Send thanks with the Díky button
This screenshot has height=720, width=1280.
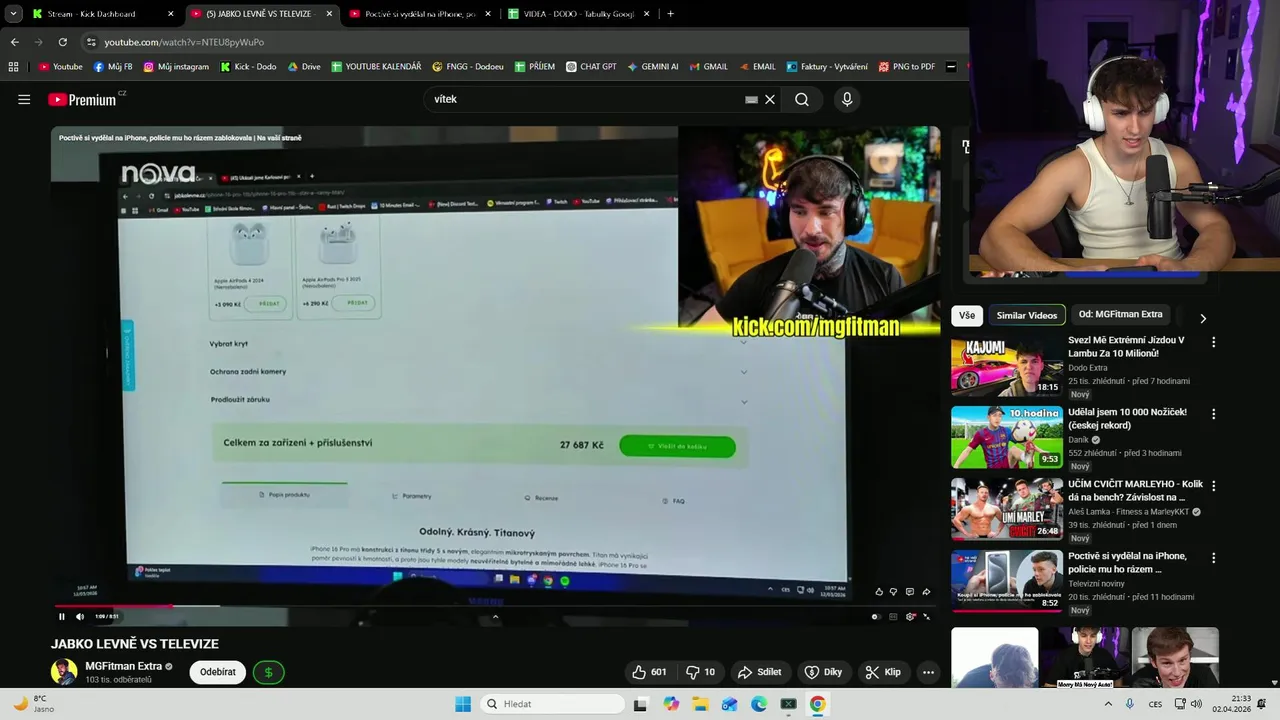click(823, 672)
